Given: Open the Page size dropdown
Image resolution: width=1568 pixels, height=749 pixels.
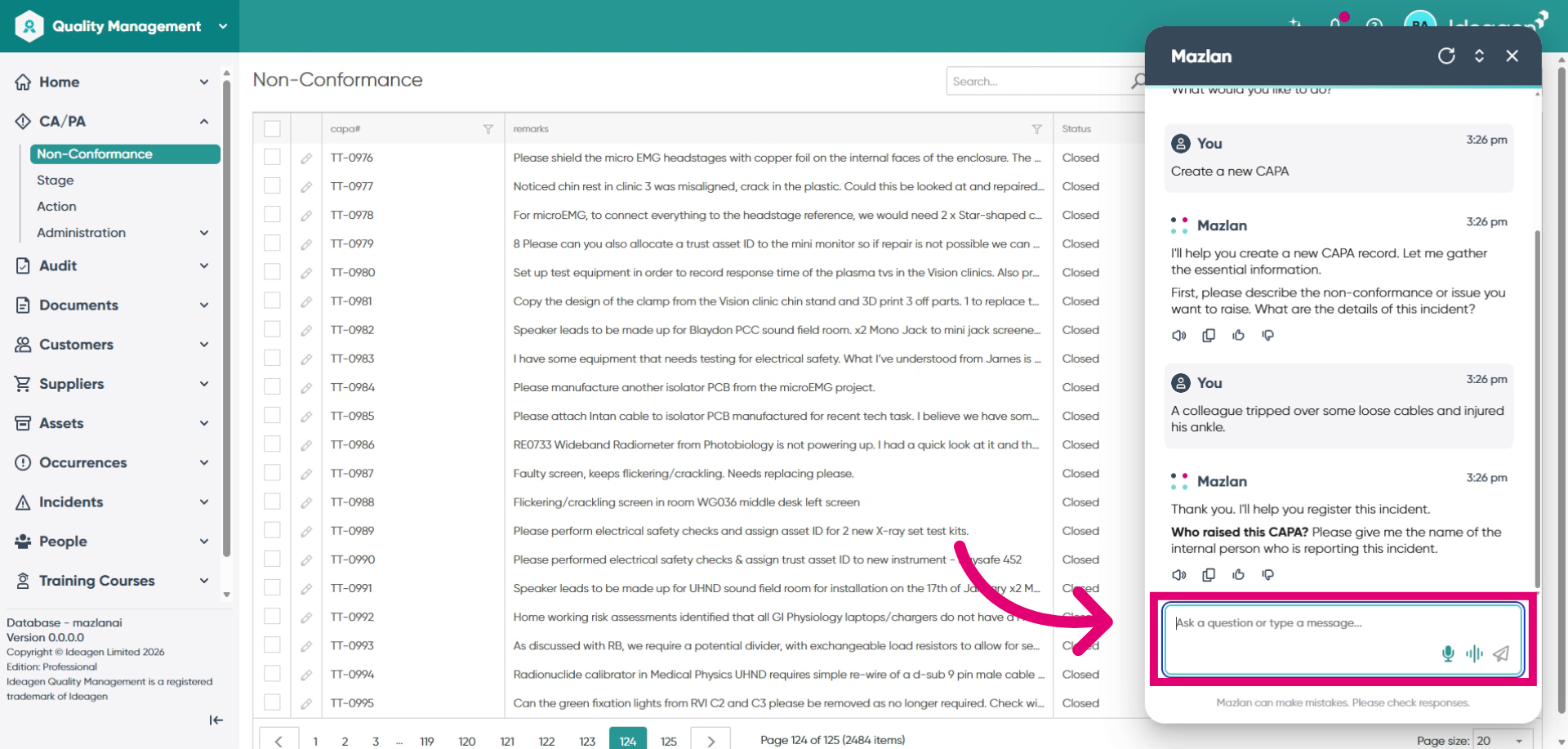Looking at the screenshot, I should [1503, 740].
